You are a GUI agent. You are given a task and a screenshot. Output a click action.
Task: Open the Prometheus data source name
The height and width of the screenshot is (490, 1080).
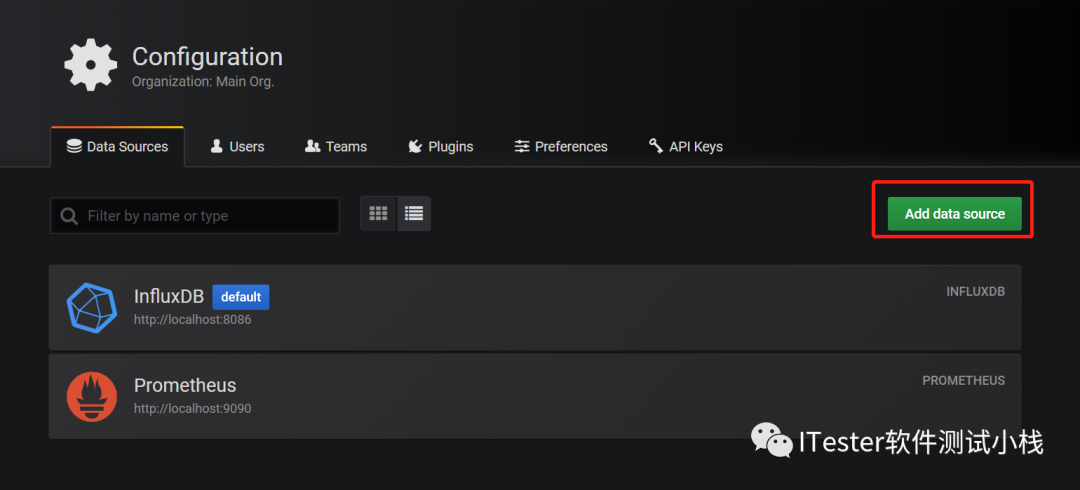[185, 385]
